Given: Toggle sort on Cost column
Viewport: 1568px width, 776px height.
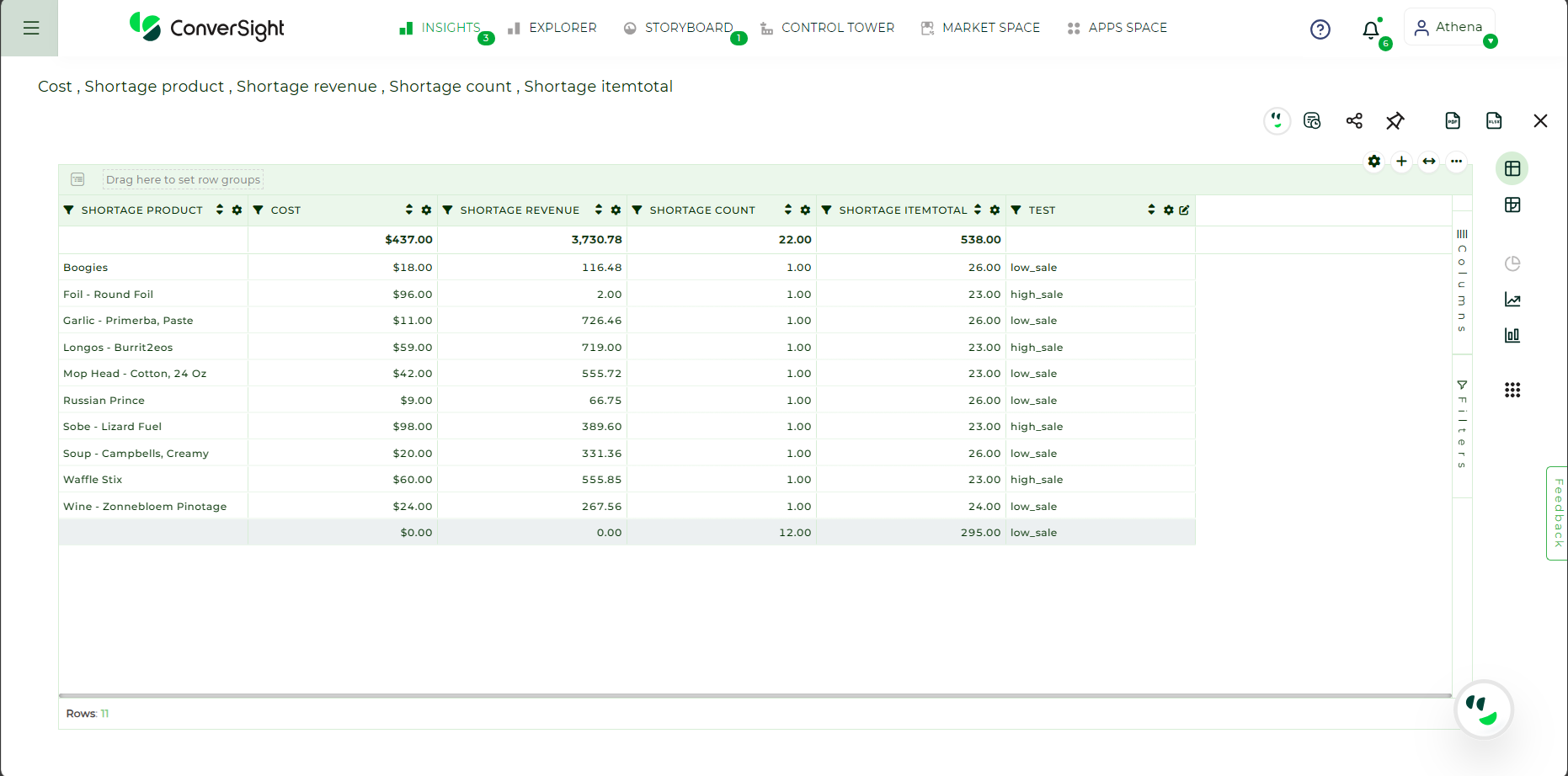Looking at the screenshot, I should [x=409, y=210].
